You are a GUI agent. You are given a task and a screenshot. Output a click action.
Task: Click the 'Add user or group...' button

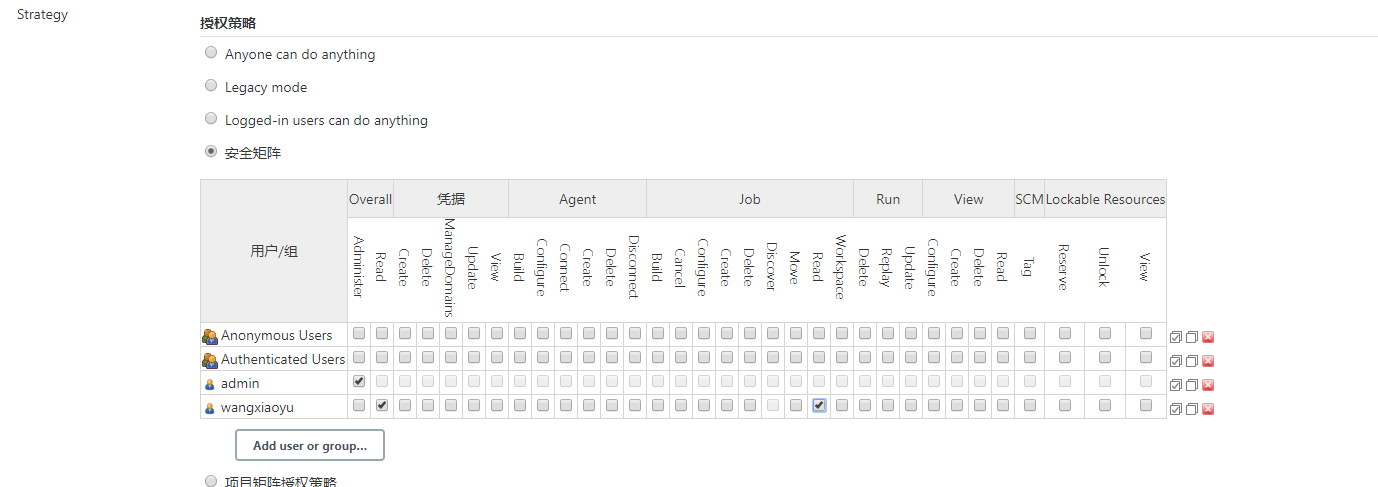tap(310, 445)
